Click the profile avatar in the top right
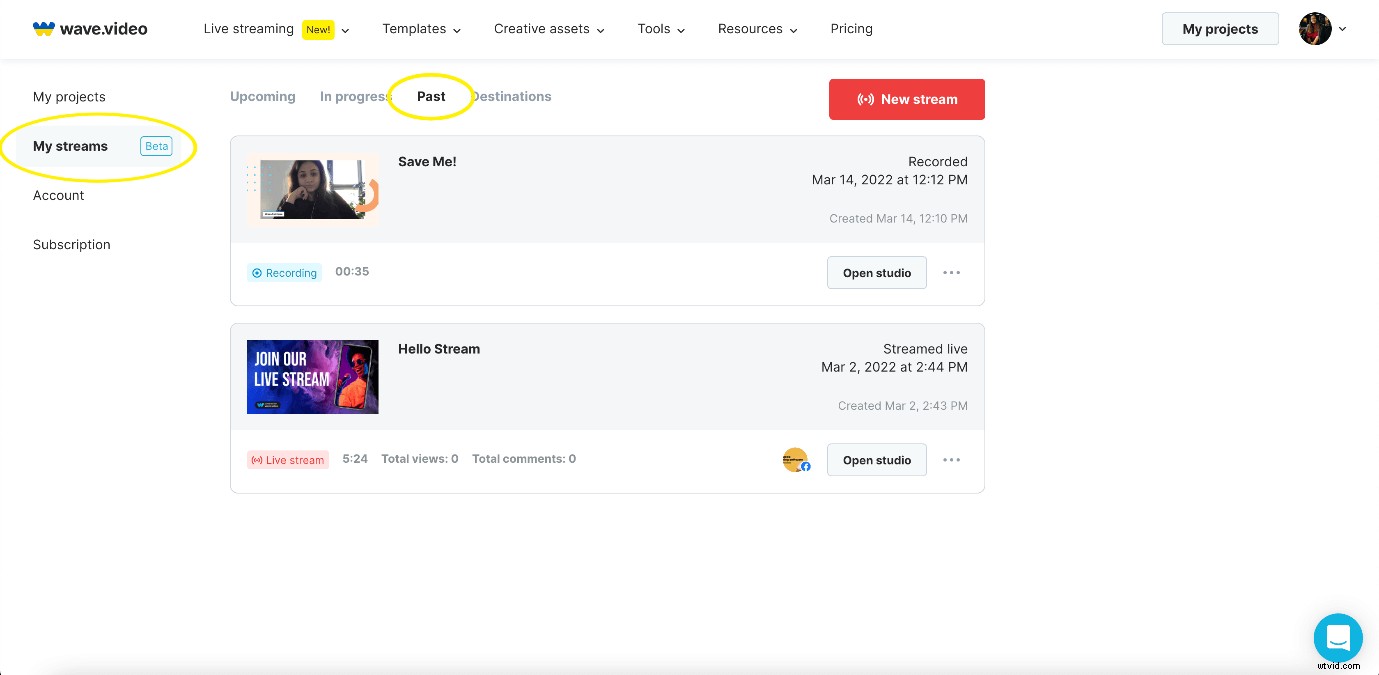 (1315, 29)
